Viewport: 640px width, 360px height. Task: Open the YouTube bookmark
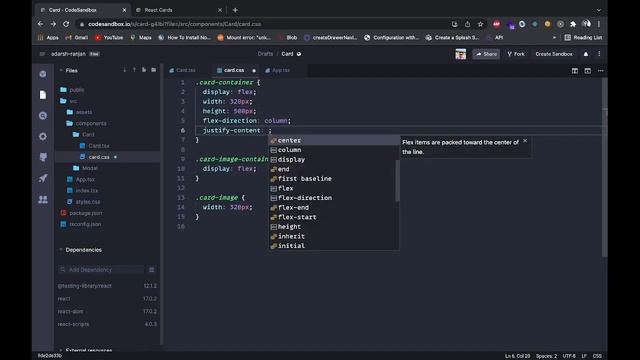[109, 38]
